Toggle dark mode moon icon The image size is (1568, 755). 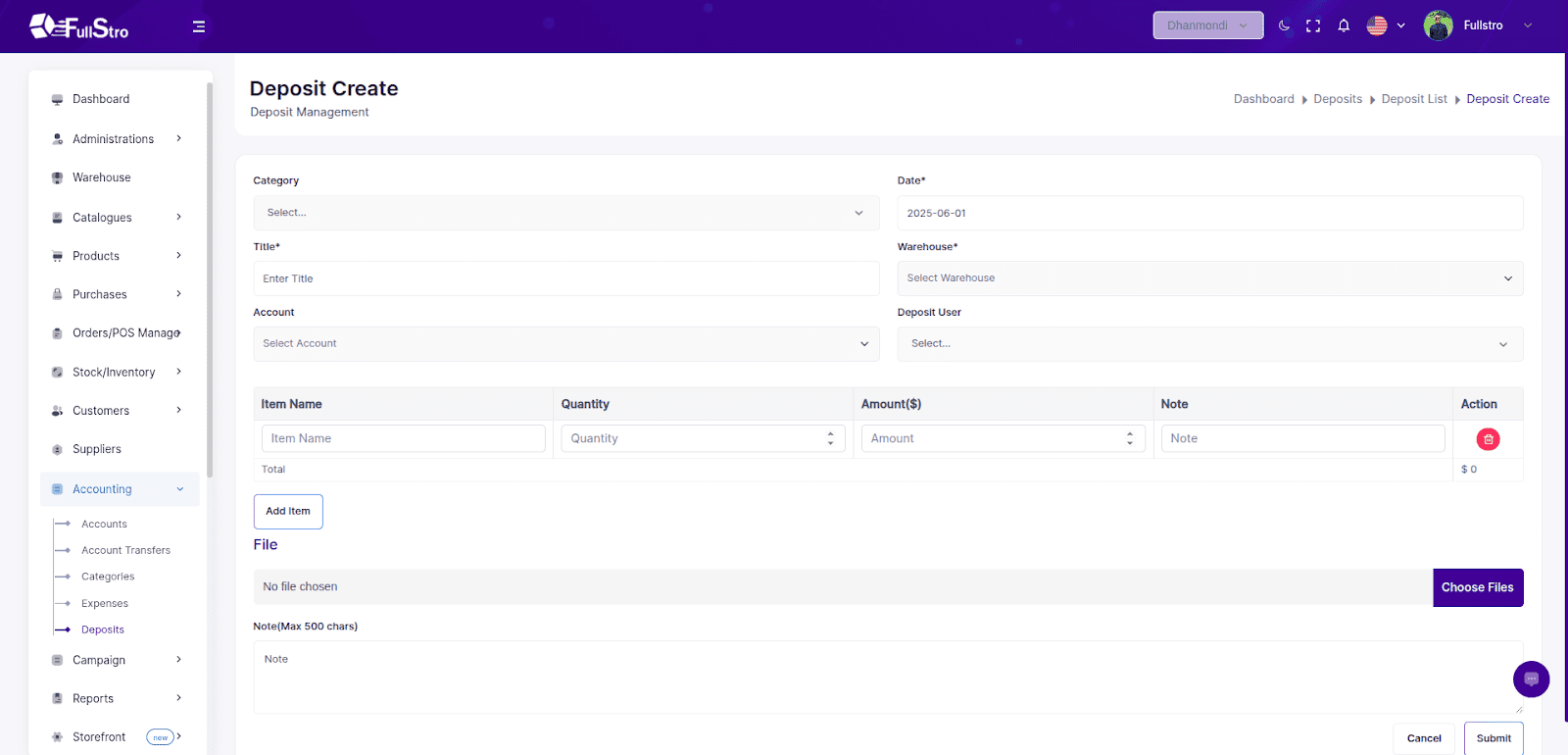[1284, 25]
